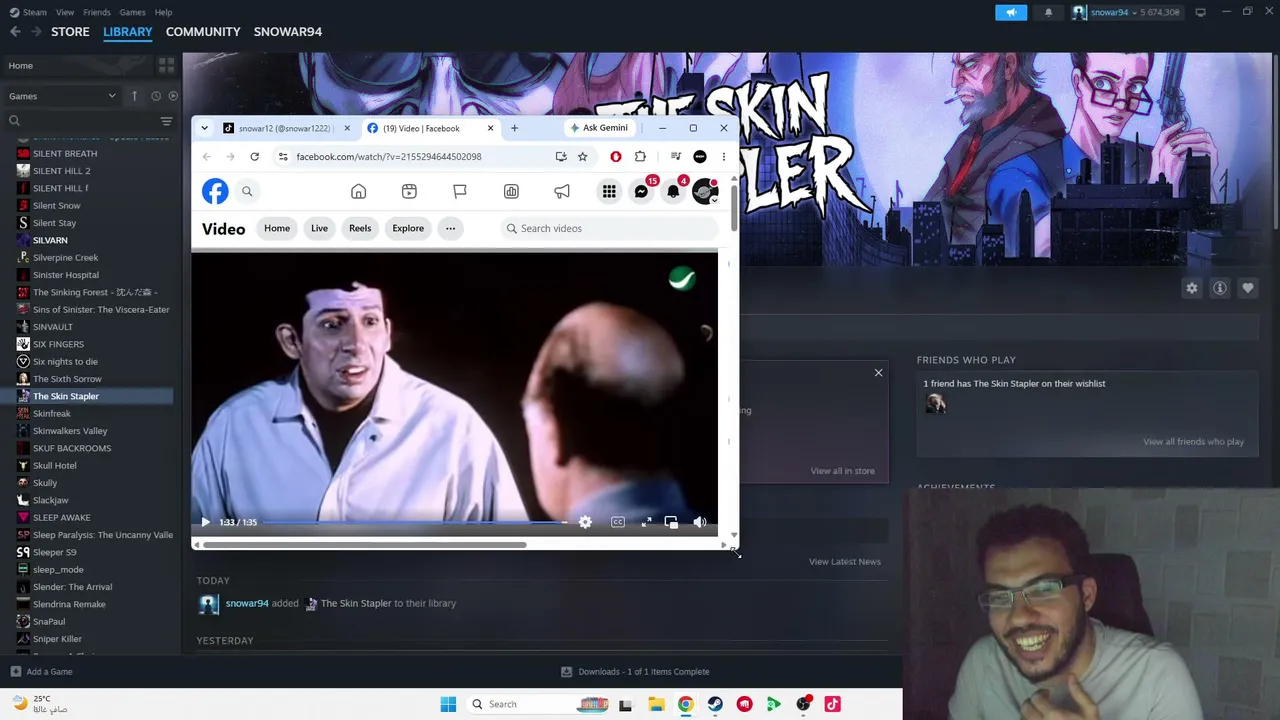Open the Steam Games menu

click(x=132, y=12)
